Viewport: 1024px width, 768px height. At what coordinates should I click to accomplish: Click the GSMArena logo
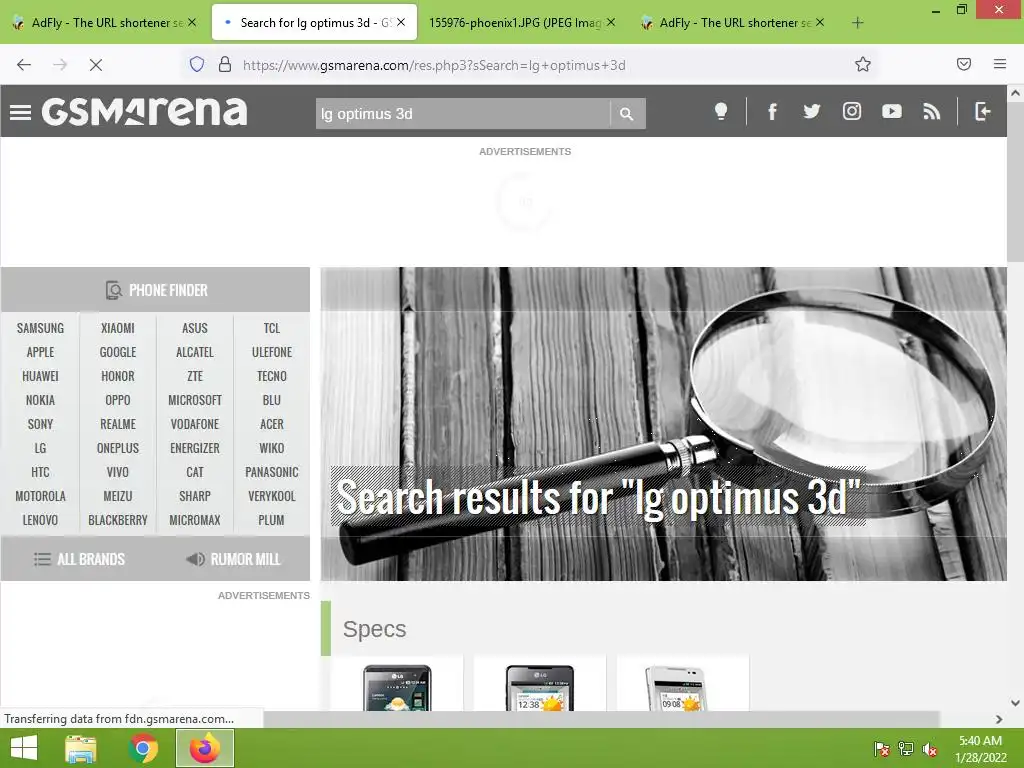coord(144,111)
